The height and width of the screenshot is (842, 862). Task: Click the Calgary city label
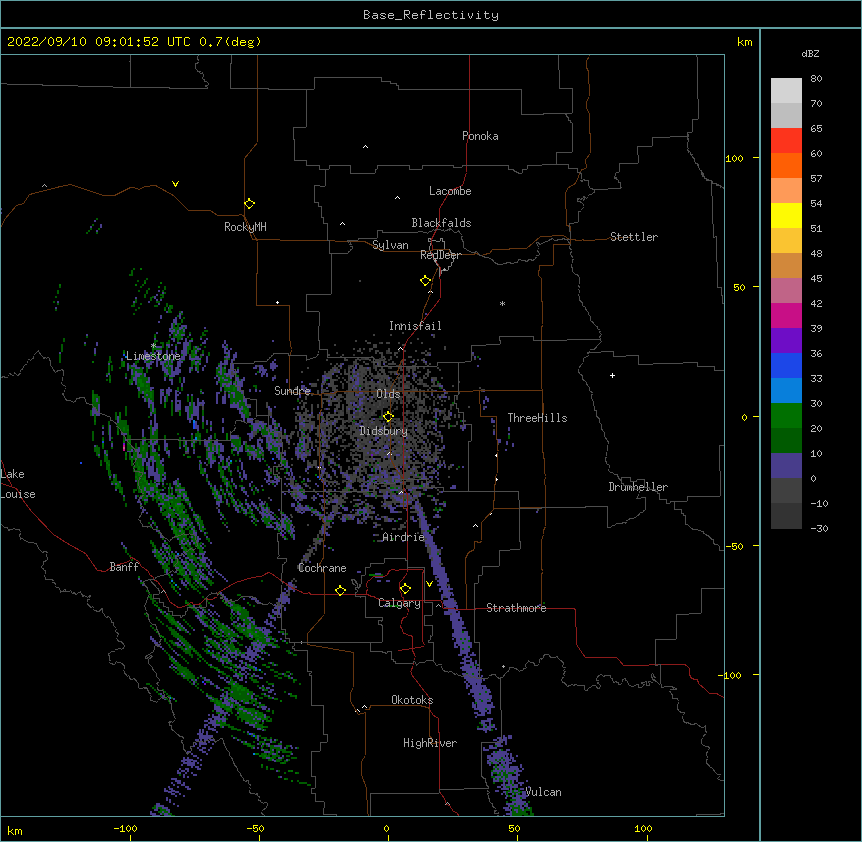pyautogui.click(x=399, y=603)
